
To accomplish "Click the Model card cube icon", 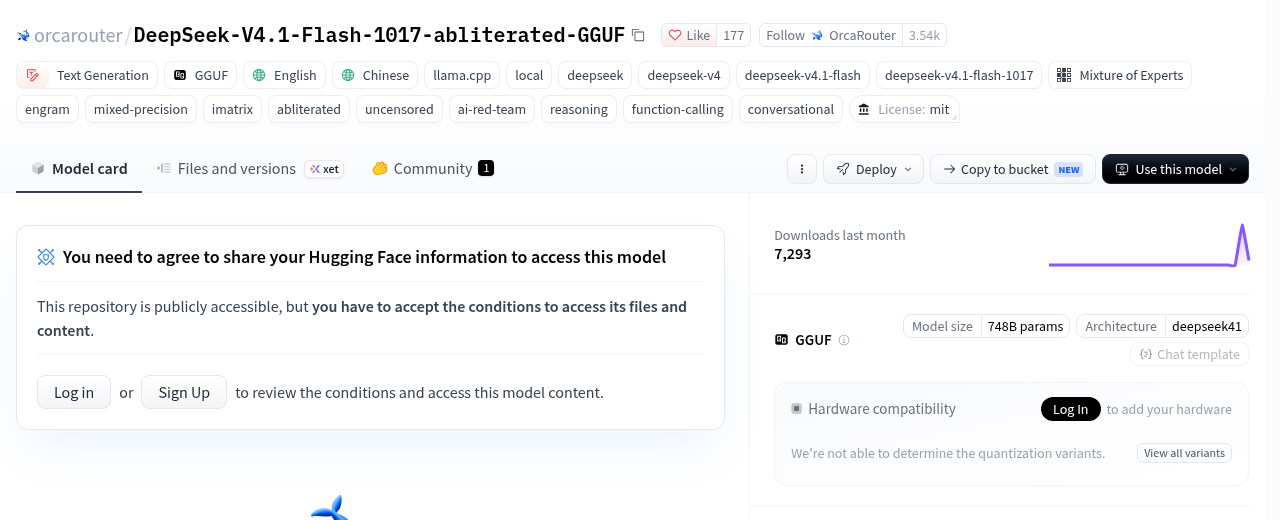I will 38,168.
